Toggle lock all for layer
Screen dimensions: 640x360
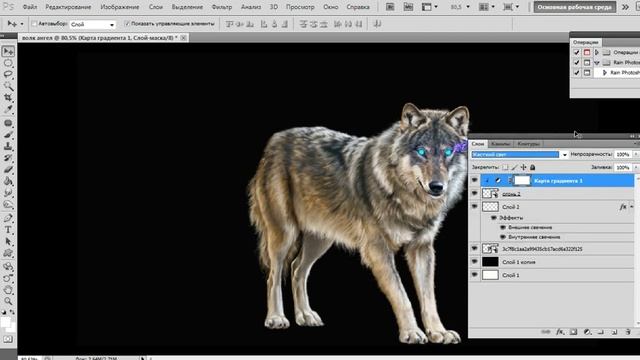tap(532, 167)
